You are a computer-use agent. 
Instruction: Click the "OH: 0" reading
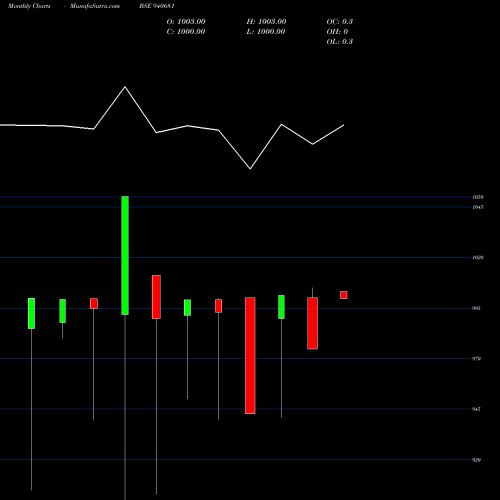point(337,32)
